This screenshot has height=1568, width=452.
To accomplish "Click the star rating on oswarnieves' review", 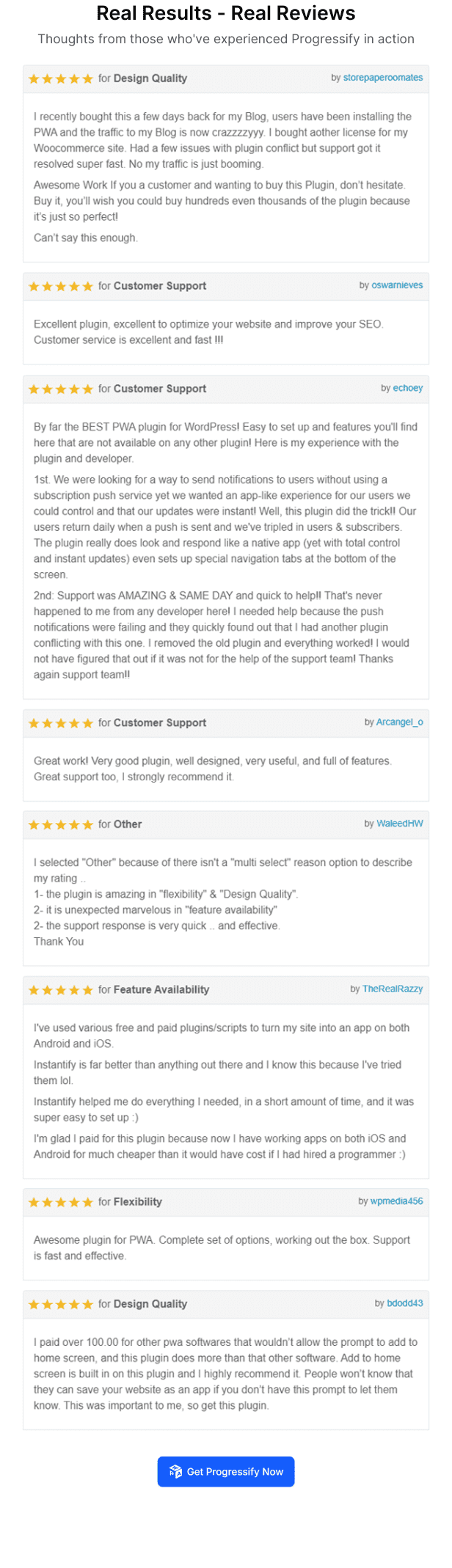I will (x=61, y=286).
